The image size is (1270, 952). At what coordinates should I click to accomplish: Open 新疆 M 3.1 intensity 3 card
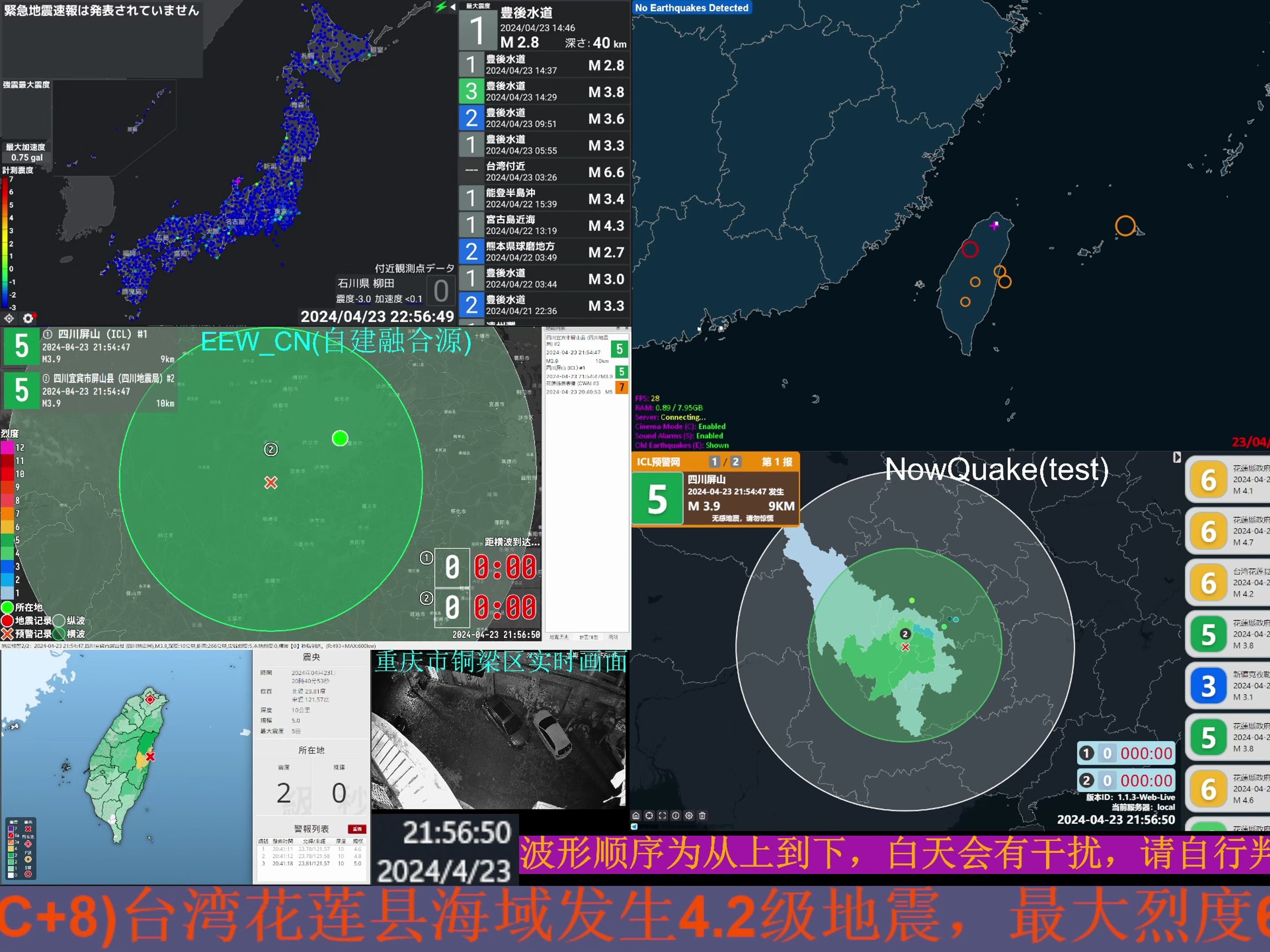tap(1228, 686)
